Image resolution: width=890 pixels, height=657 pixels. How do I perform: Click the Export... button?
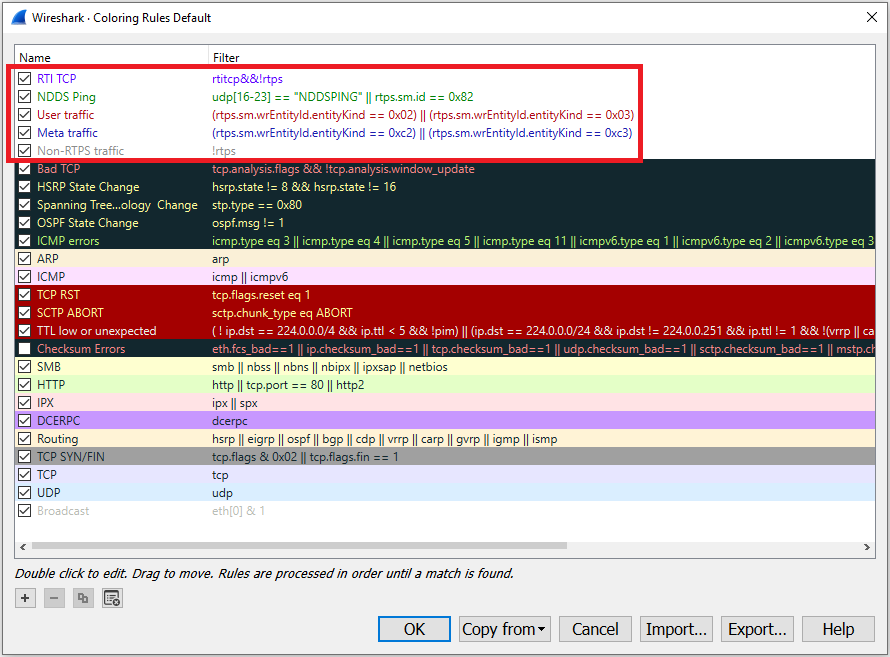[x=757, y=629]
